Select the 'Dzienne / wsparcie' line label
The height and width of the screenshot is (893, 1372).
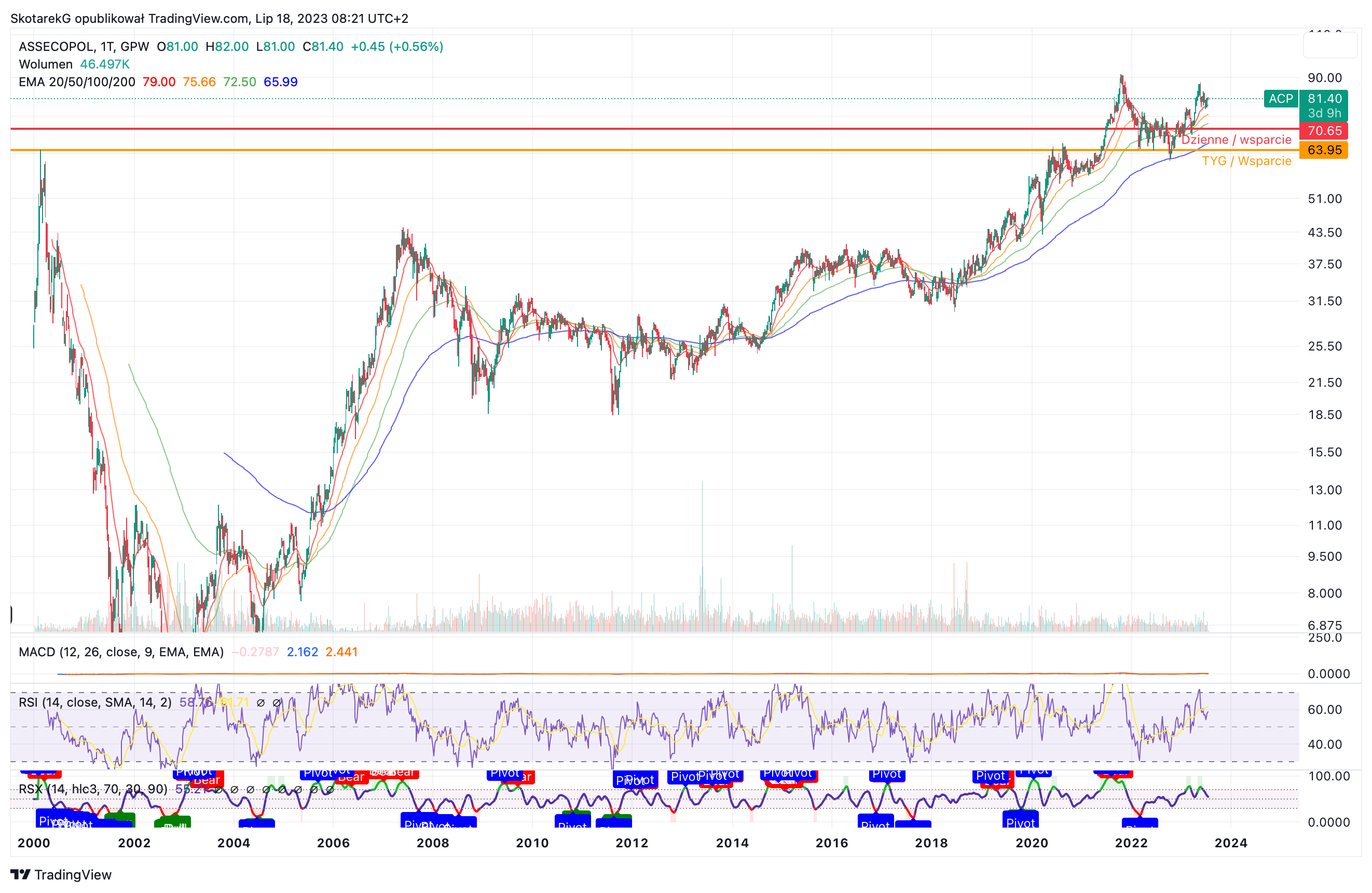coord(1236,140)
